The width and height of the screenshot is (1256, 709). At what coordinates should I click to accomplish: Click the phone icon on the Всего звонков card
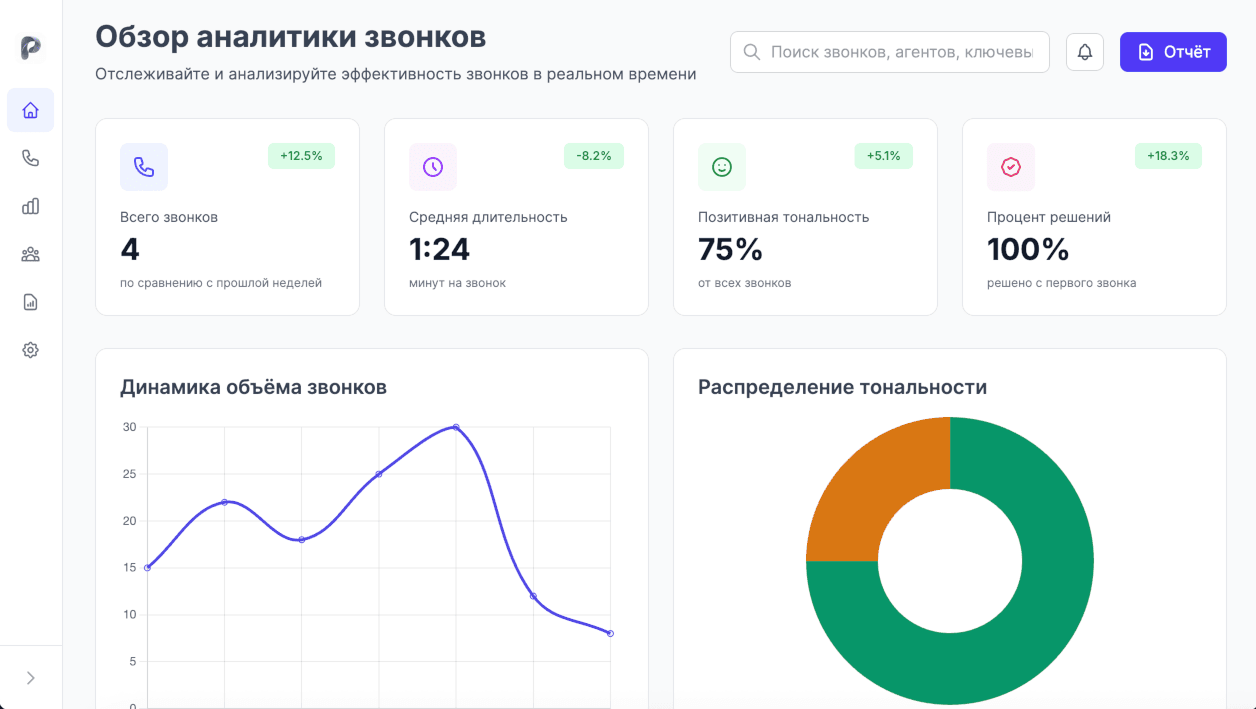[144, 167]
